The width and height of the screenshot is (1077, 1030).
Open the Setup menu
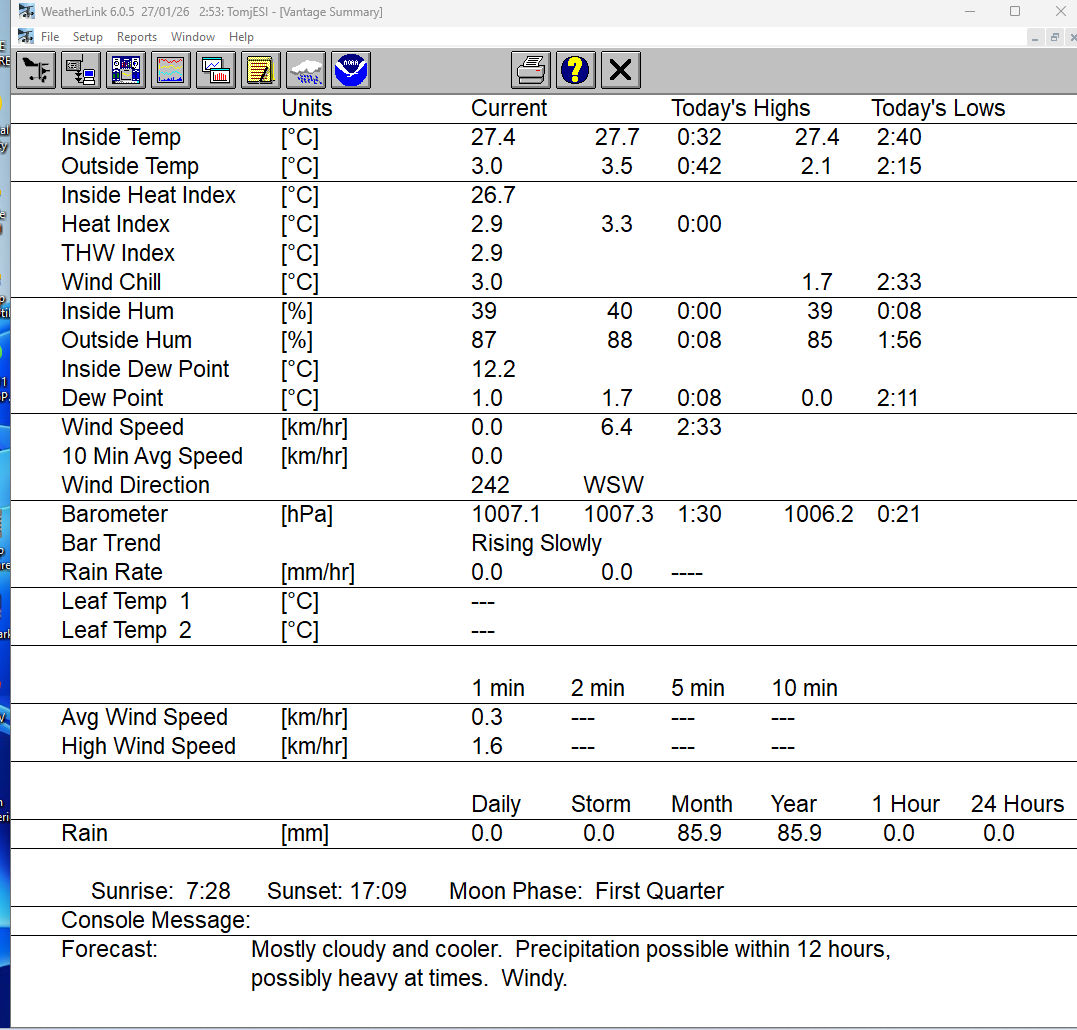pos(88,37)
